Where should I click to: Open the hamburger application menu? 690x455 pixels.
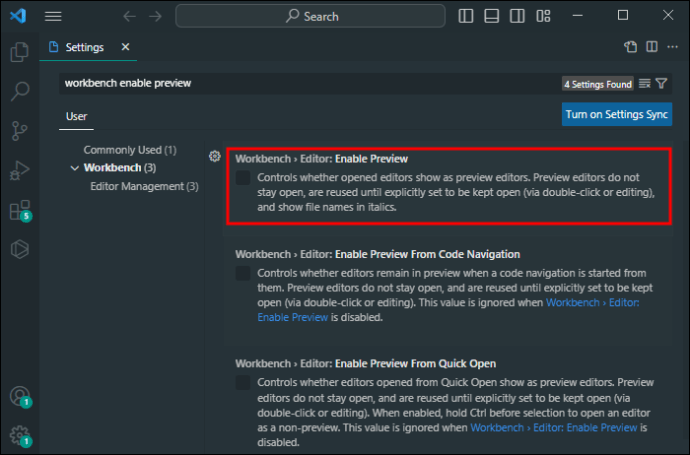[x=53, y=16]
